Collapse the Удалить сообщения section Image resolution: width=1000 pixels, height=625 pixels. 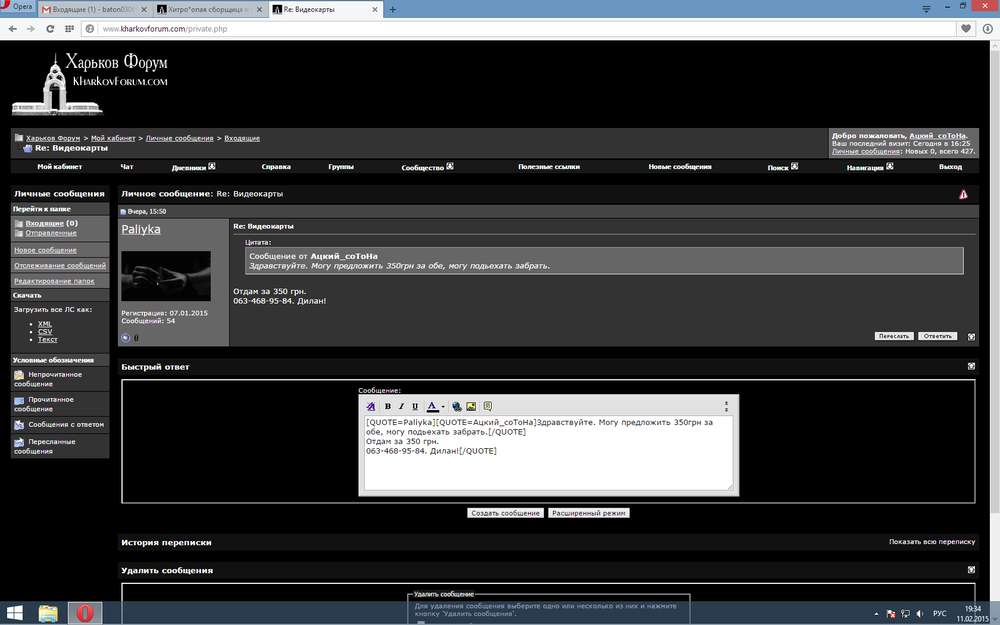971,570
